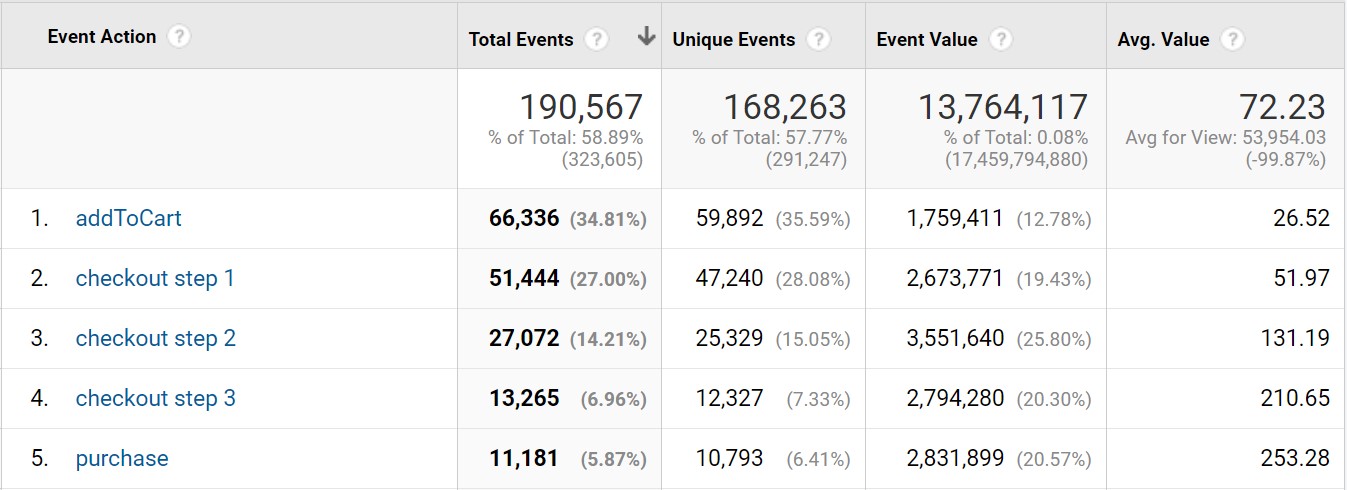
Task: Click help icon next to Event Action
Action: pos(178,37)
